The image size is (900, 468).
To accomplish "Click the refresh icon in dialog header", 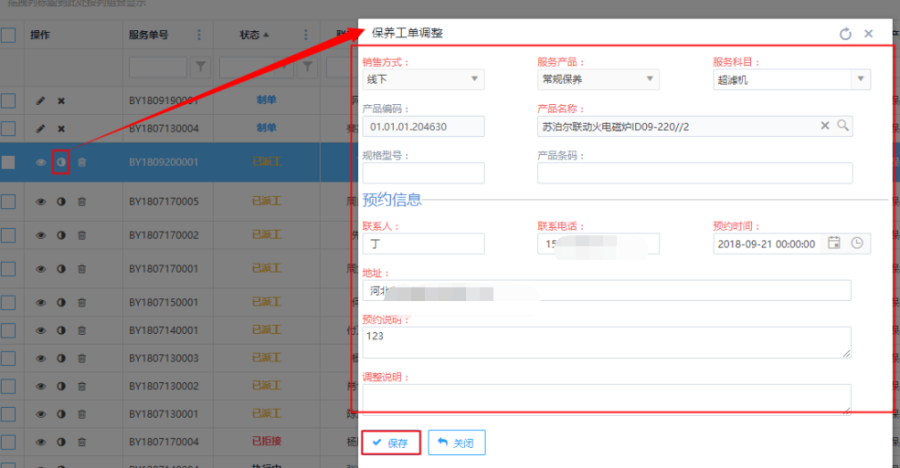I will pyautogui.click(x=845, y=34).
